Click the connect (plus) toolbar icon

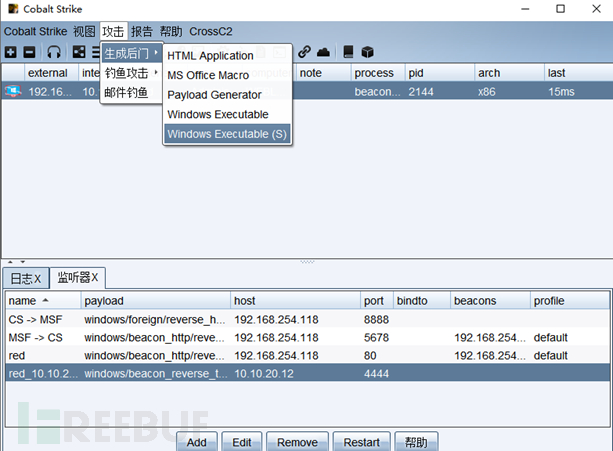tap(11, 52)
